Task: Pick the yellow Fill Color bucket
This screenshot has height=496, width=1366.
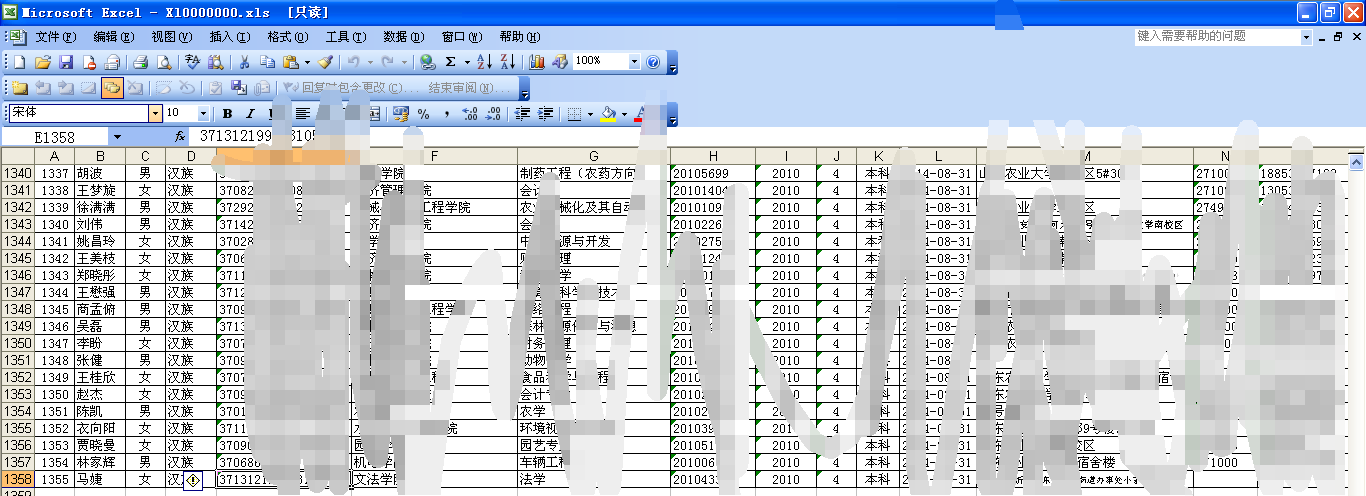Action: pyautogui.click(x=608, y=114)
